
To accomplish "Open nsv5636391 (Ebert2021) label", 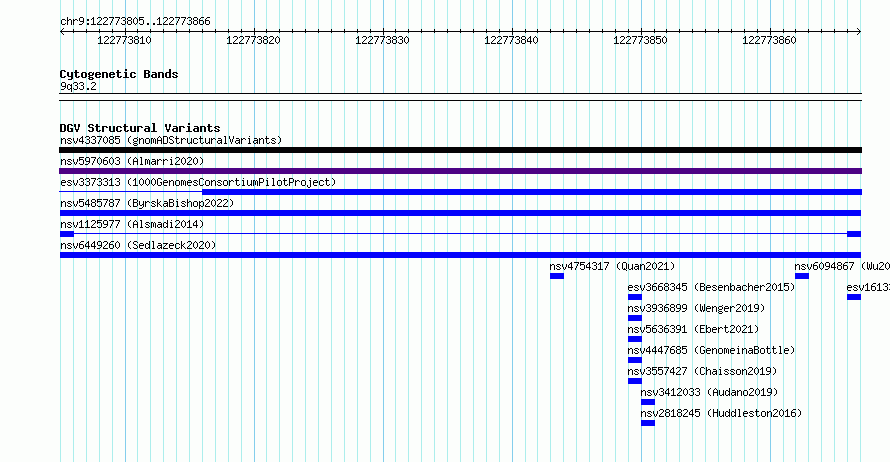I will (693, 329).
